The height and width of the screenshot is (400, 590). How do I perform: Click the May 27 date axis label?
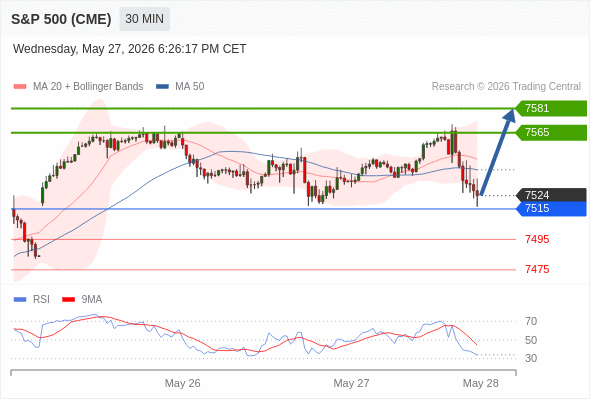point(351,383)
